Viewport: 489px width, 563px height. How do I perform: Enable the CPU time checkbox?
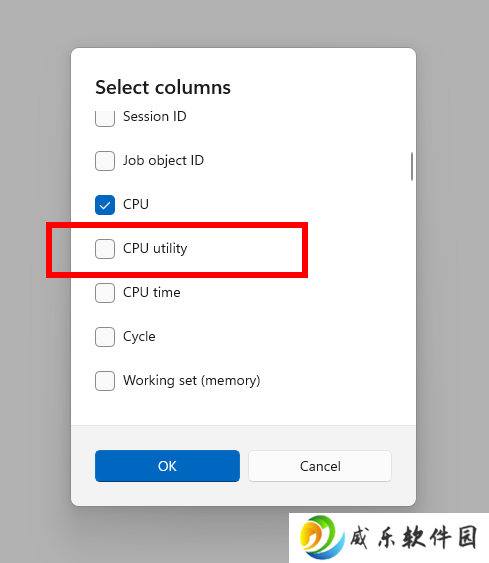tap(105, 293)
